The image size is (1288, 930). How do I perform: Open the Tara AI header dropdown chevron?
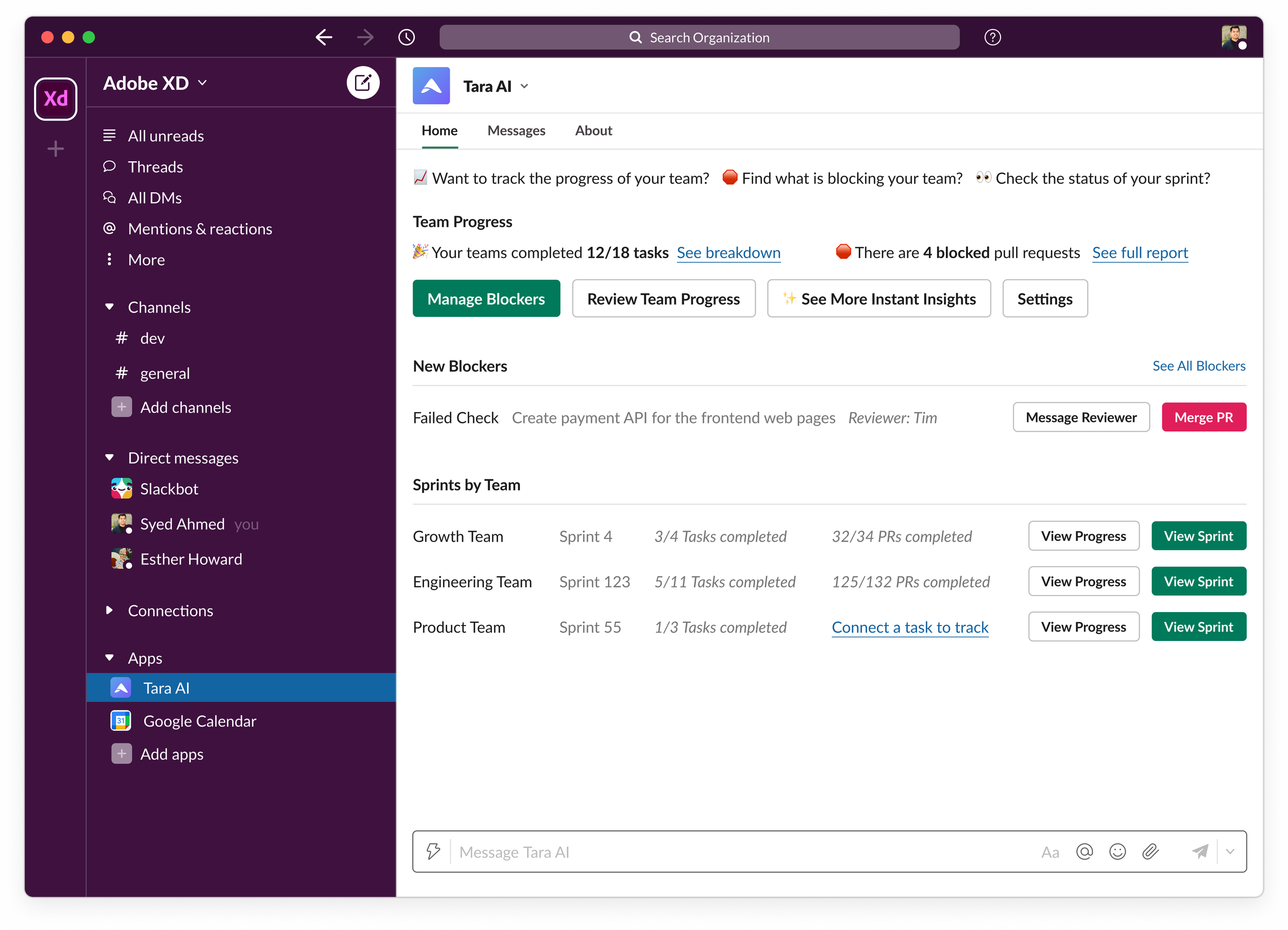click(524, 87)
